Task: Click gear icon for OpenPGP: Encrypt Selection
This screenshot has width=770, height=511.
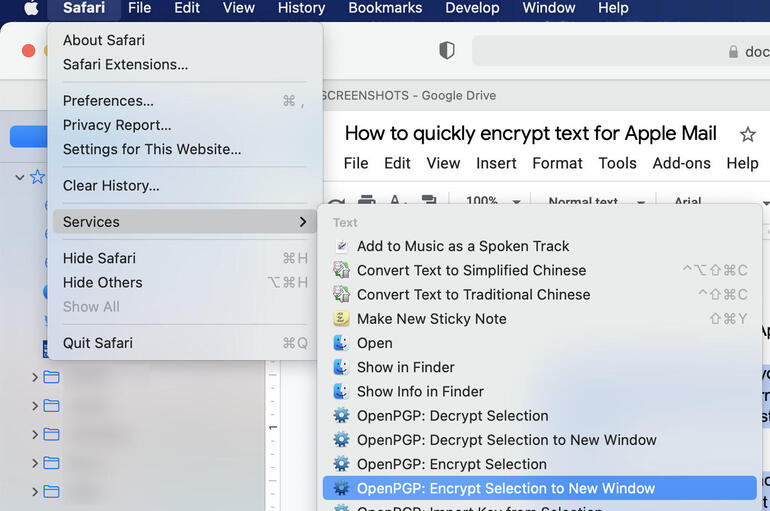Action: pos(341,464)
